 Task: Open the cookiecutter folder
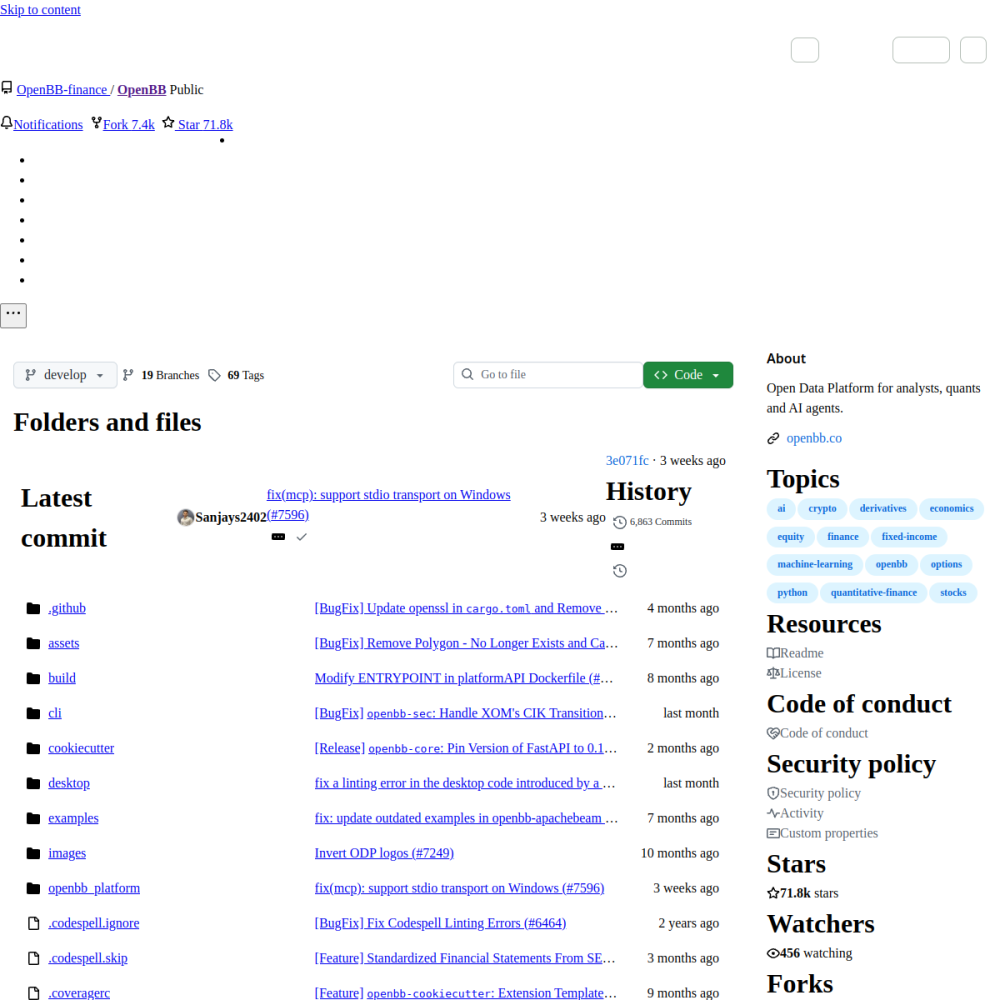click(81, 749)
